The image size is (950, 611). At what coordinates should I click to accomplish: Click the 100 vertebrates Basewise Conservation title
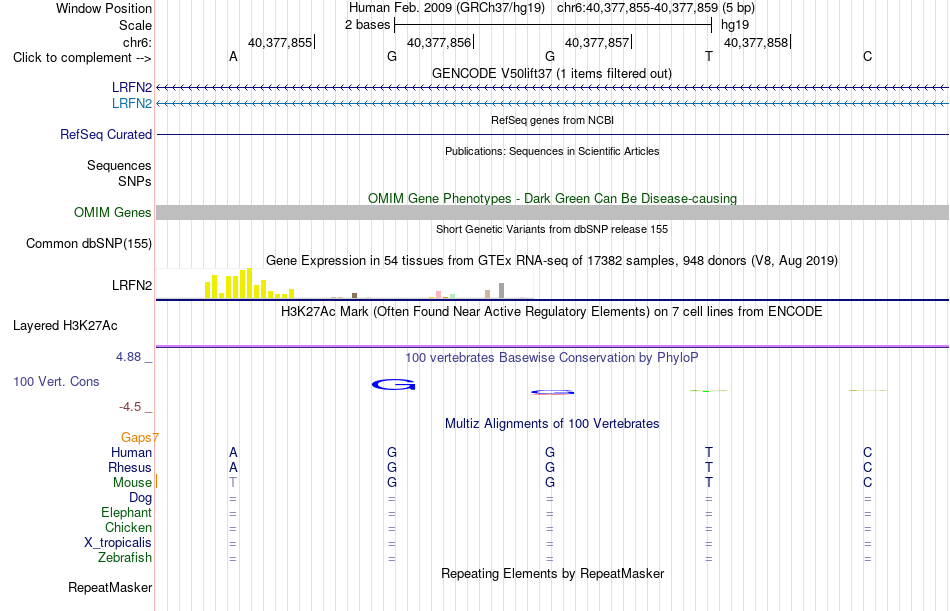552,358
